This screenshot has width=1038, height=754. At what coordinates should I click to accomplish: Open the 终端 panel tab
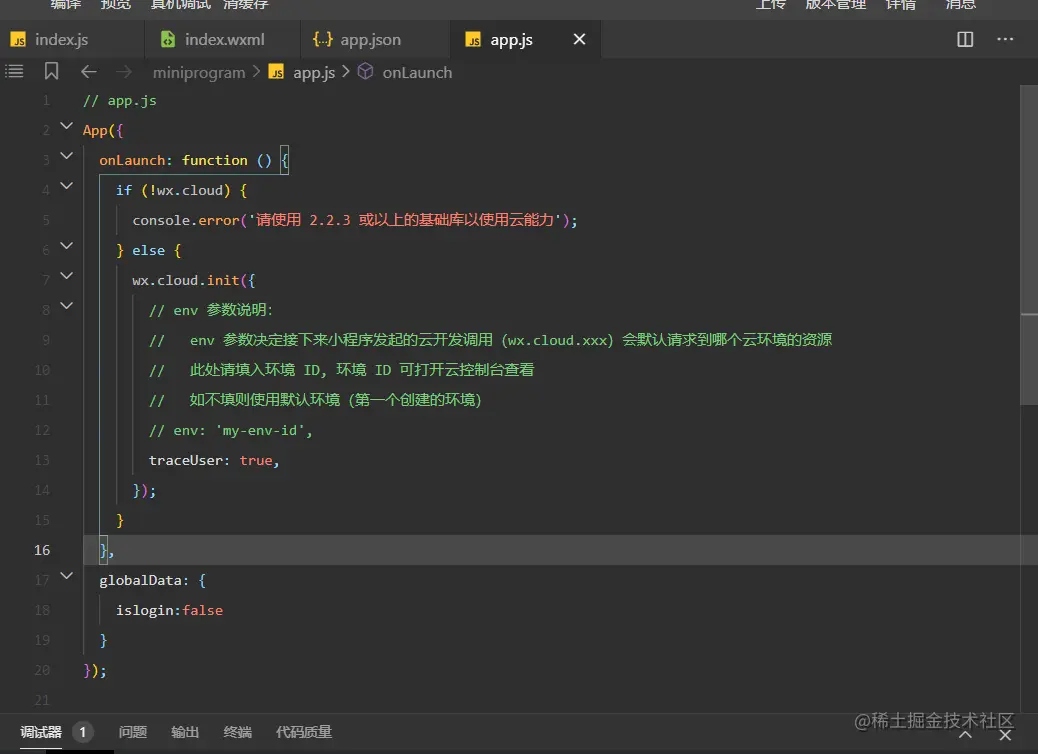point(238,731)
